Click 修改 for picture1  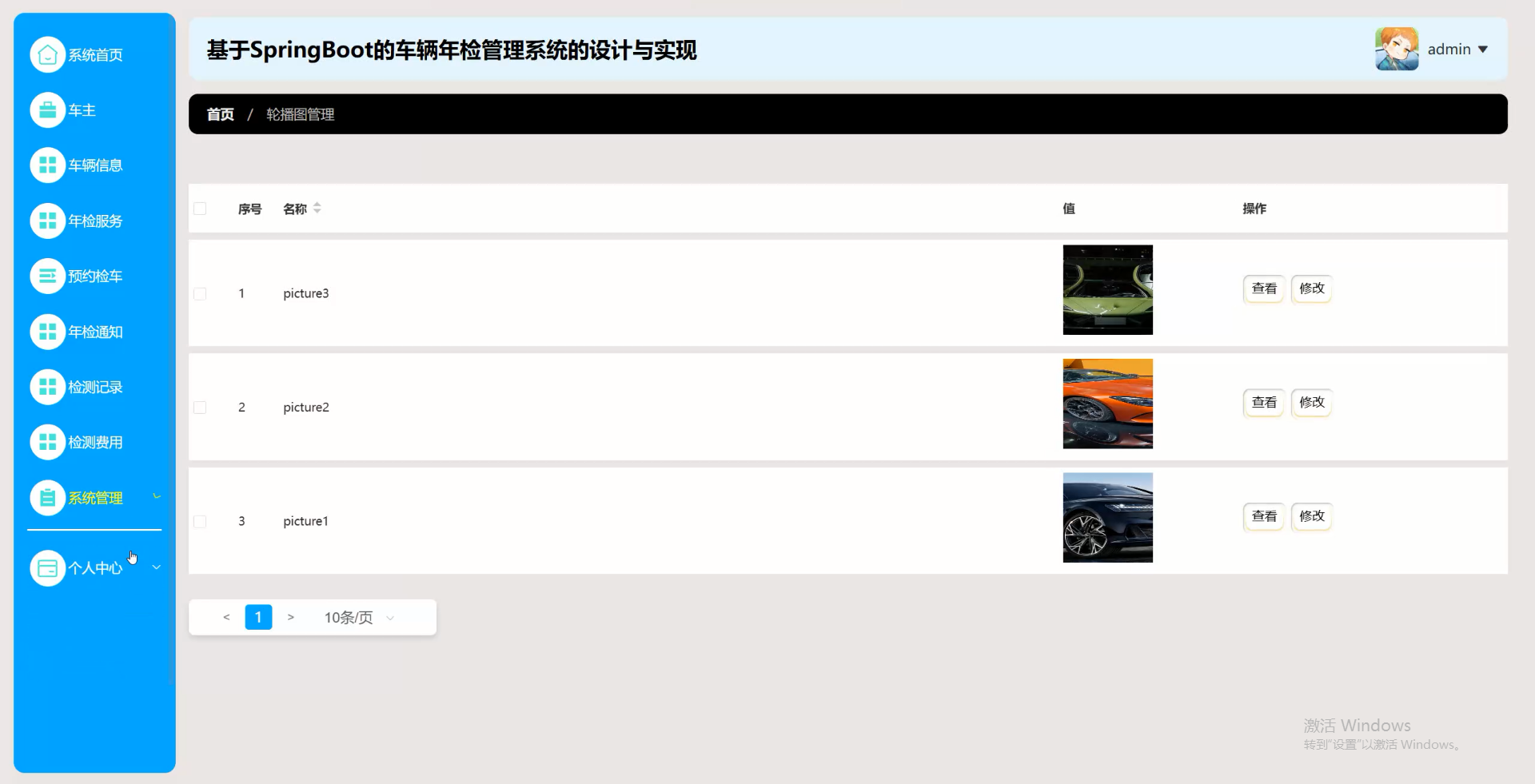coord(1312,516)
